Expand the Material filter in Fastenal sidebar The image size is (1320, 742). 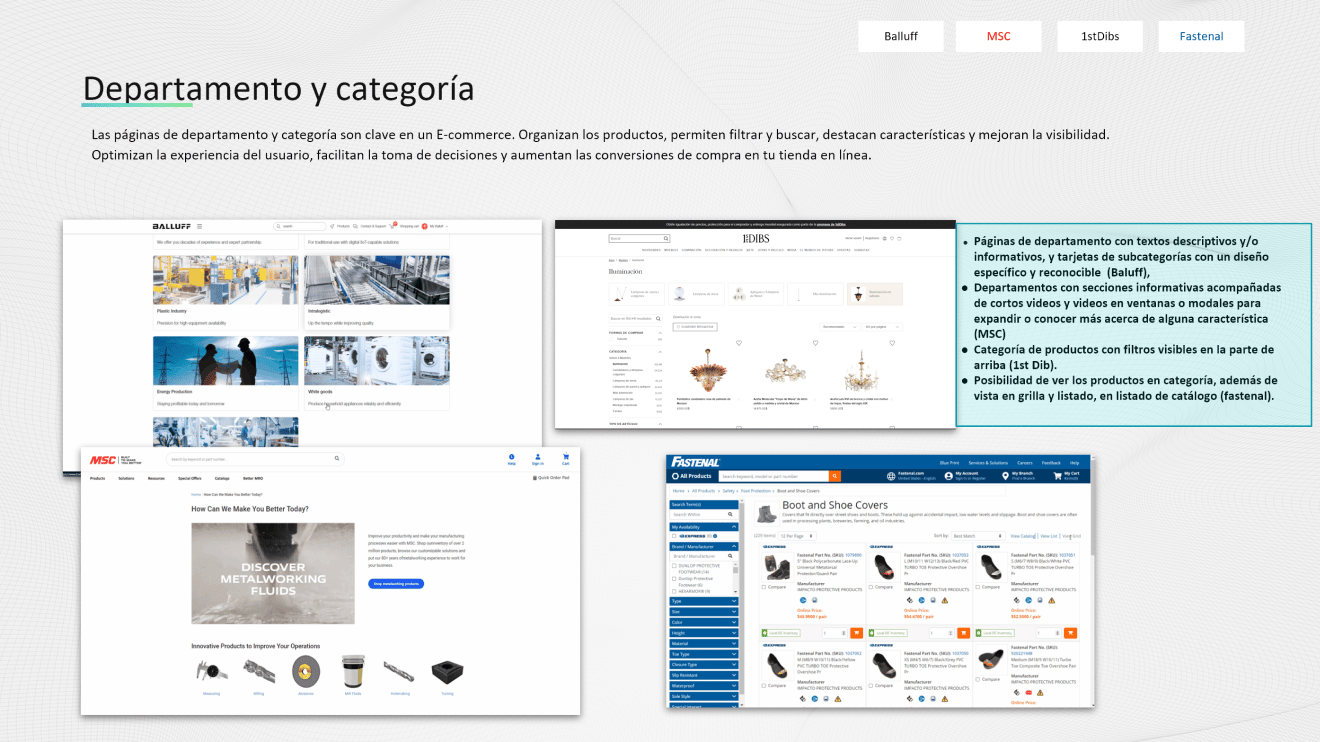click(x=704, y=644)
